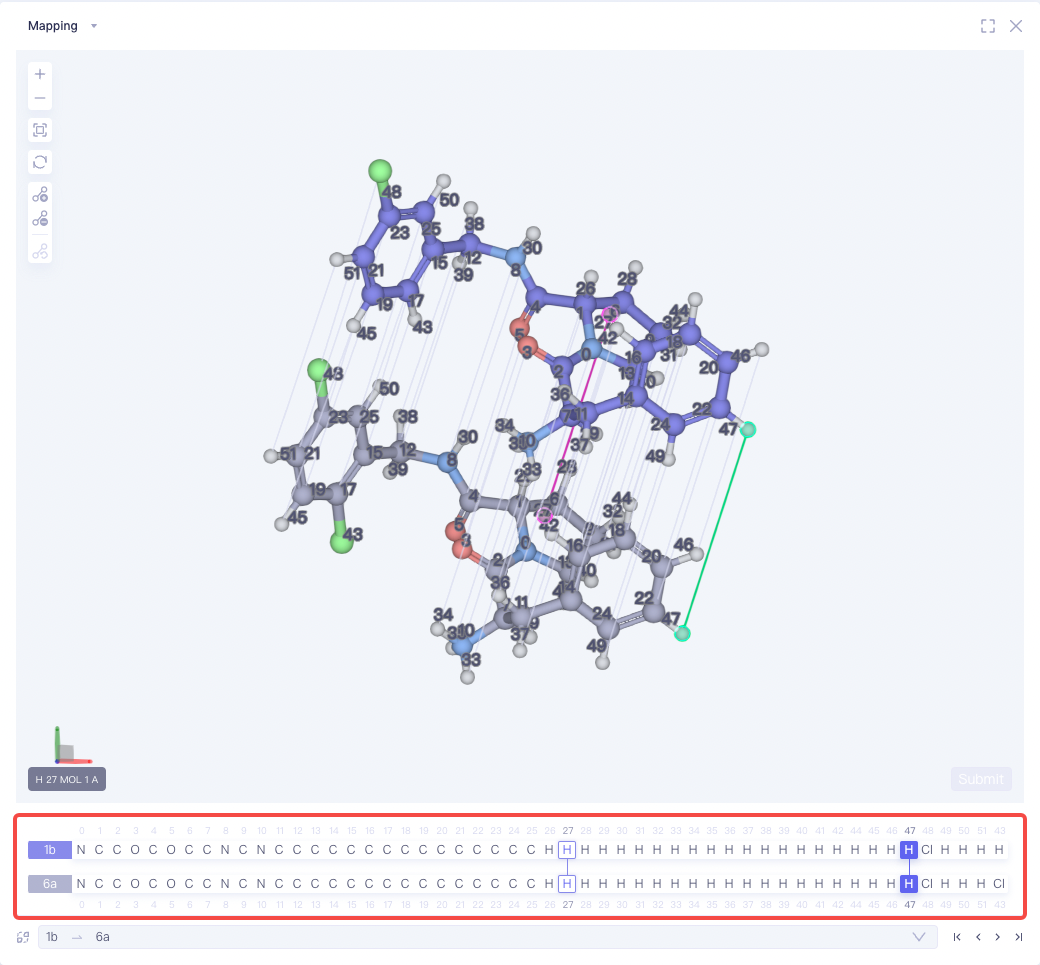Select N atom 0 in 1b row
1040x965 pixels.
click(81, 850)
